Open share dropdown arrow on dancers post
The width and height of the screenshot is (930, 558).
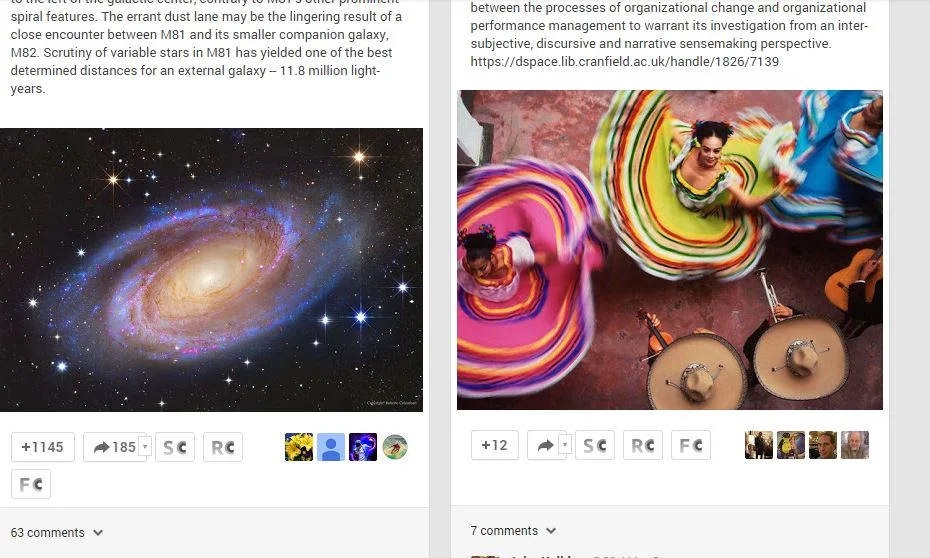[565, 445]
